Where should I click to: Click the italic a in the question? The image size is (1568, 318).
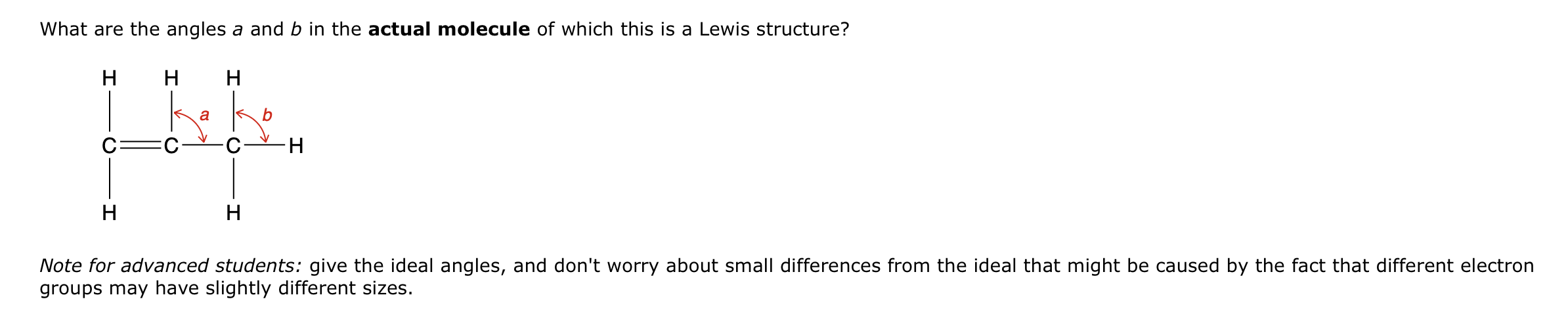[238, 30]
